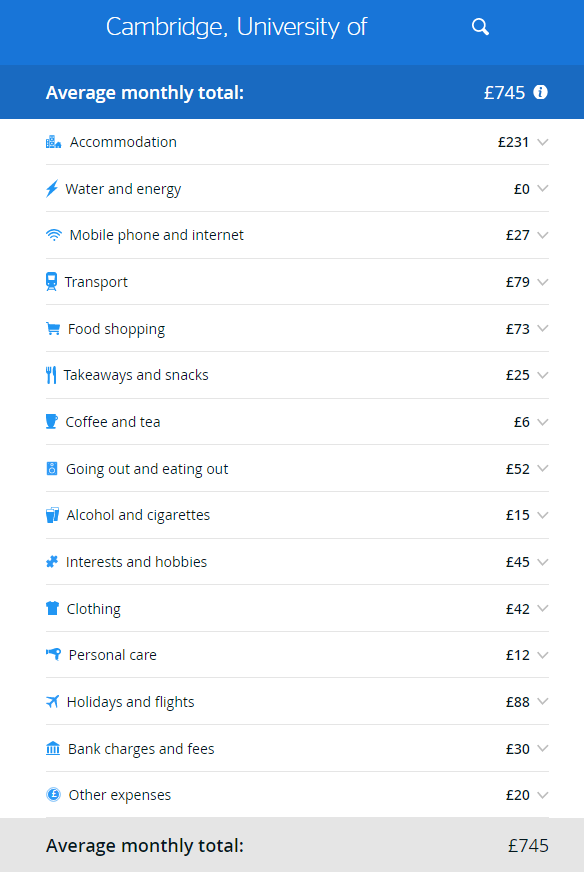Click the wifi icon for Mobile phone and internet

[x=53, y=235]
